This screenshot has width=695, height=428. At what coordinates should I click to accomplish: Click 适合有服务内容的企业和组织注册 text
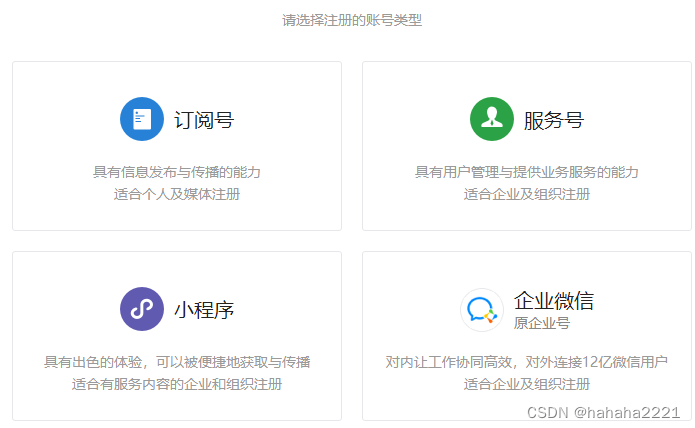tap(177, 384)
